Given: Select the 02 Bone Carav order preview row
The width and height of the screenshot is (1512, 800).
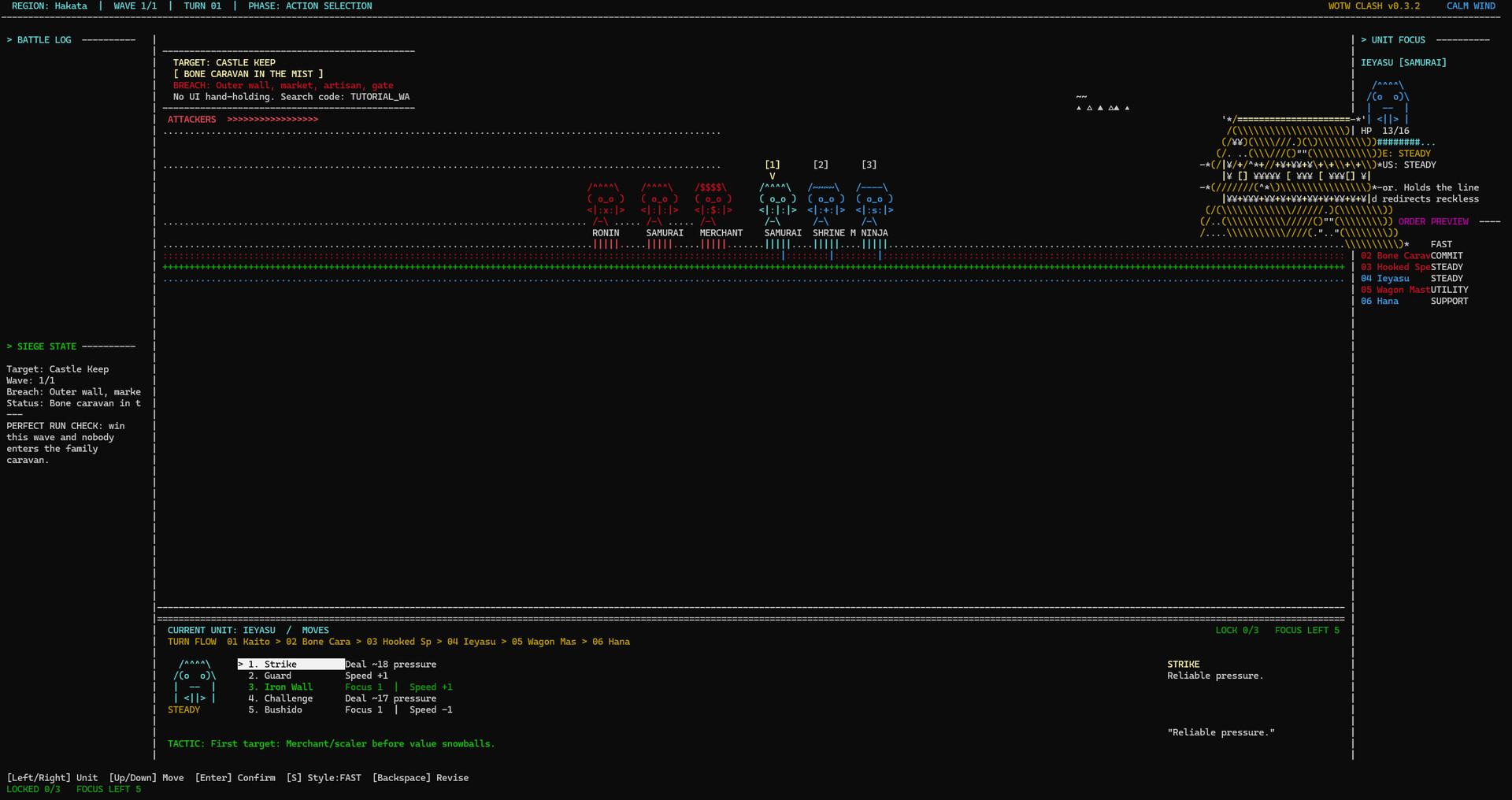Looking at the screenshot, I should tap(1412, 256).
